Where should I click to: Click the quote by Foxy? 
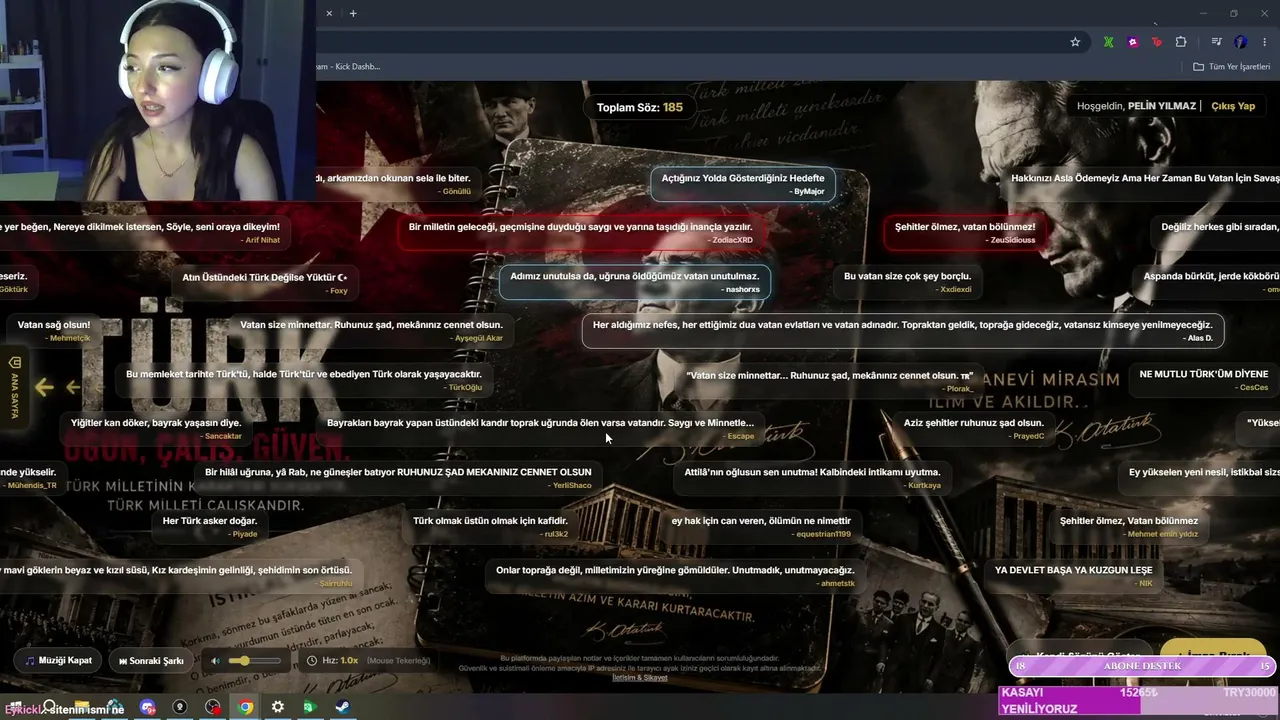265,282
